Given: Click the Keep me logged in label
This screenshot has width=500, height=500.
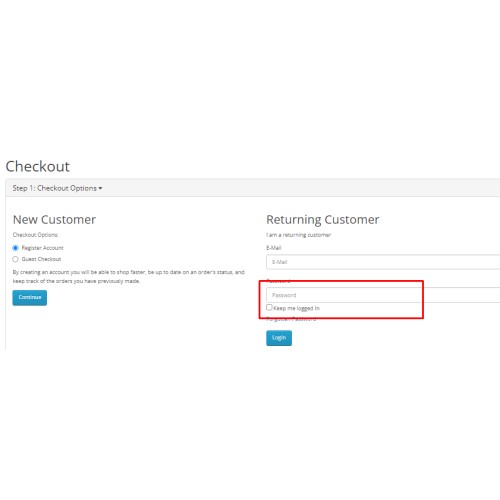Looking at the screenshot, I should [x=296, y=308].
